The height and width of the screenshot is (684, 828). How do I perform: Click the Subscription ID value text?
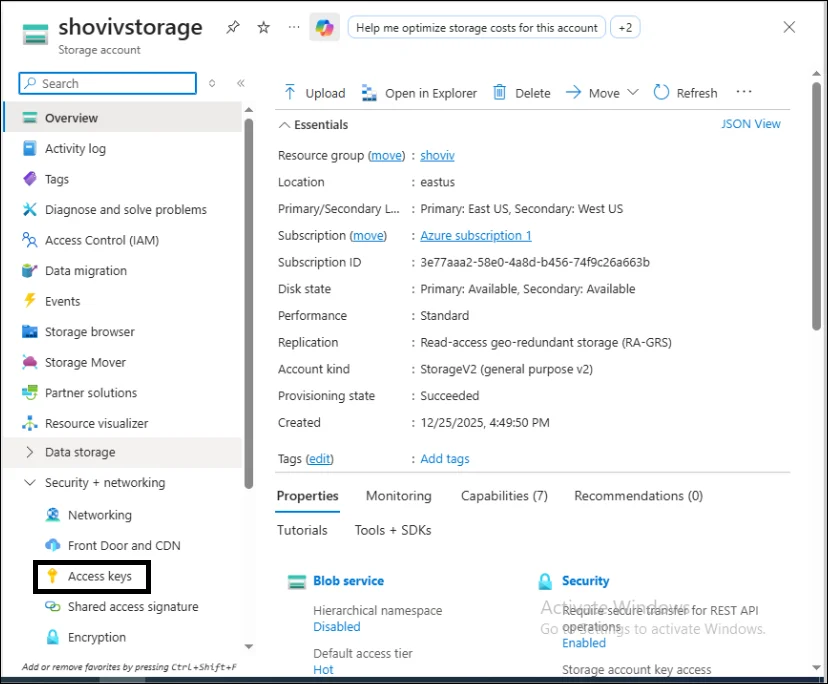535,262
